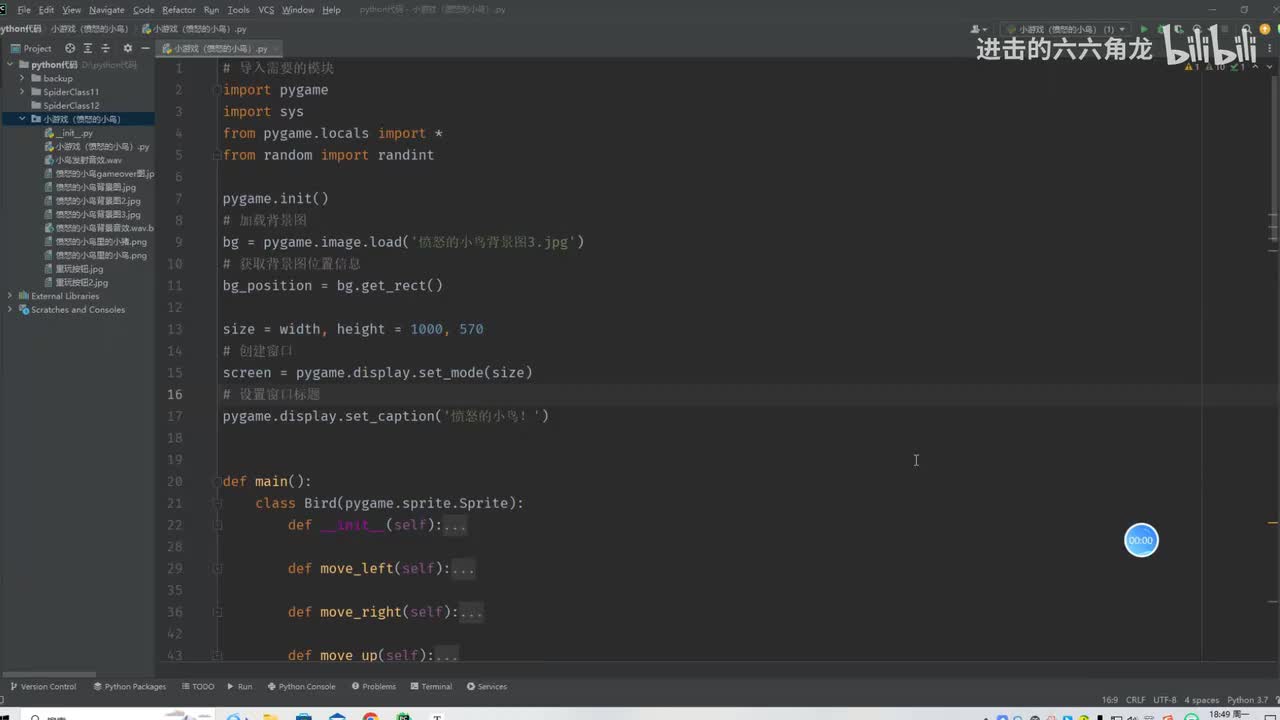Open the Code menu

(x=144, y=10)
